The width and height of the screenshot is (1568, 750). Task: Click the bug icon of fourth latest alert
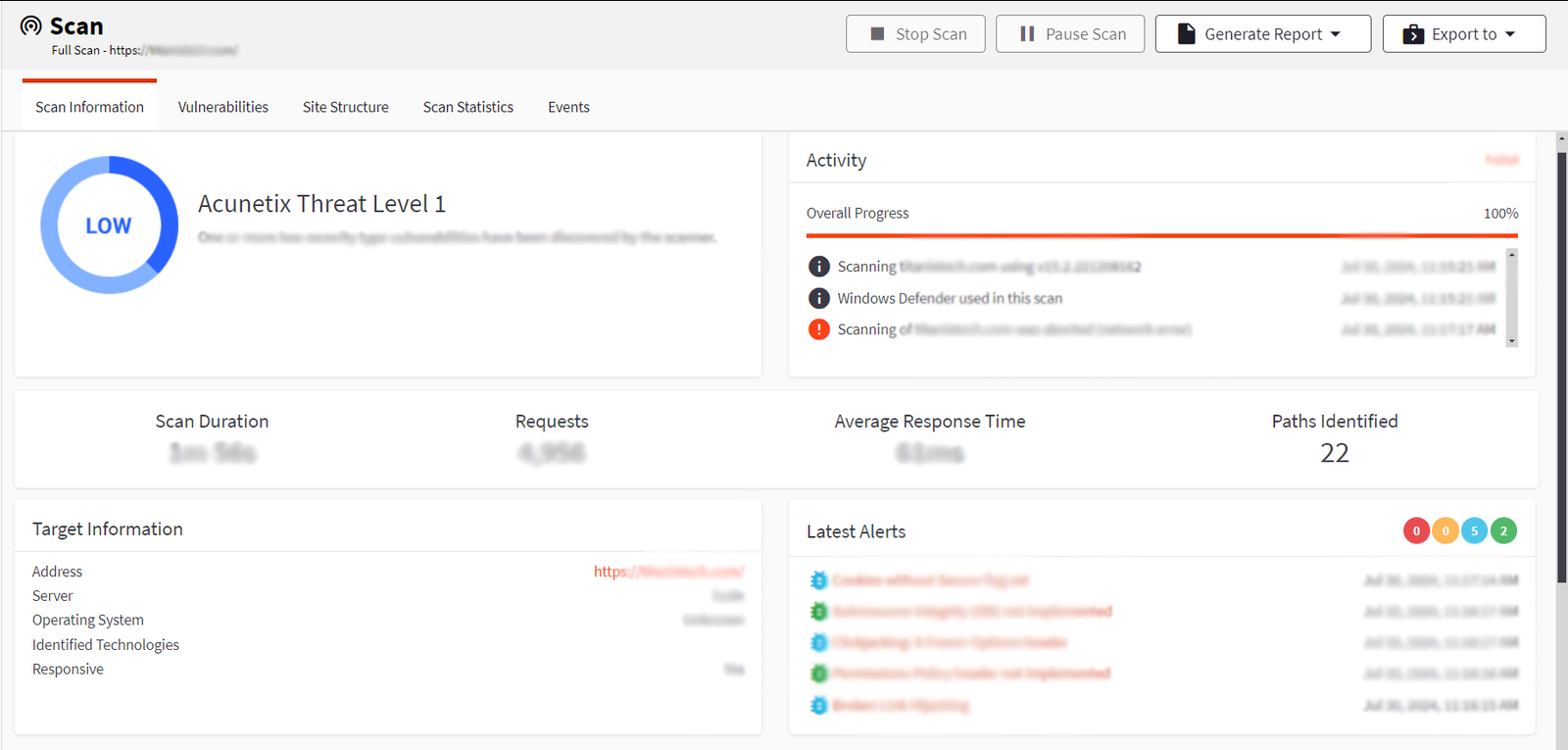819,674
